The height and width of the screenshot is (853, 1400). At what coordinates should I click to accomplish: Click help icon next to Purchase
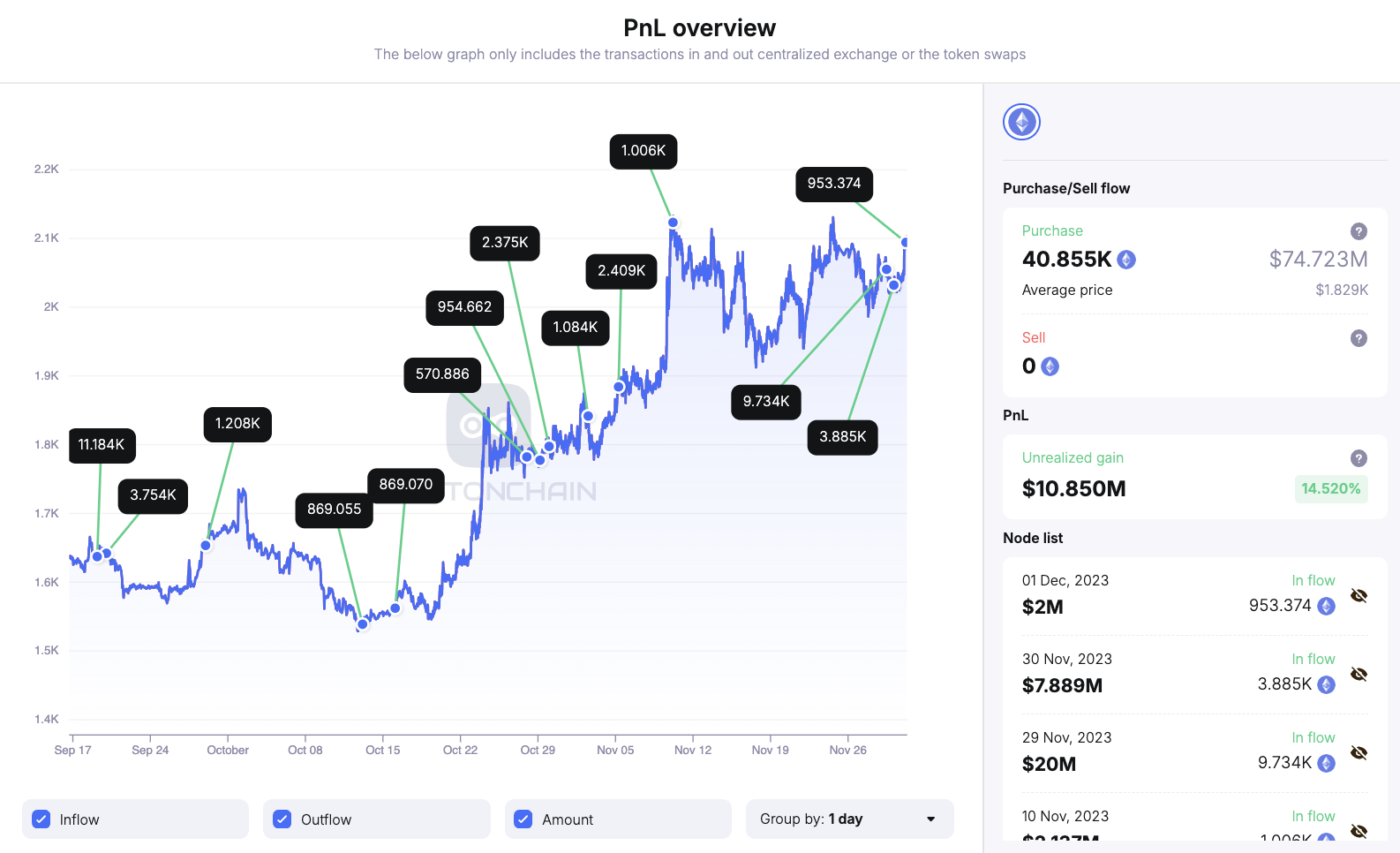pos(1359,231)
